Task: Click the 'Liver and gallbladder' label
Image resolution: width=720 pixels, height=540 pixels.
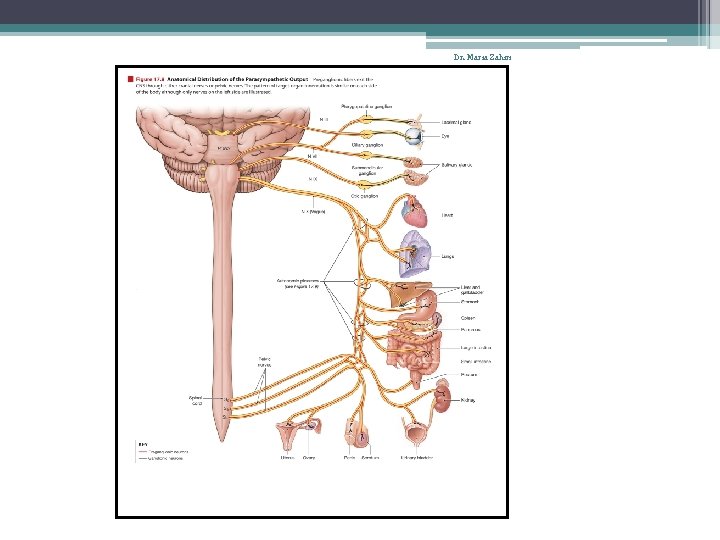Action: pos(472,289)
